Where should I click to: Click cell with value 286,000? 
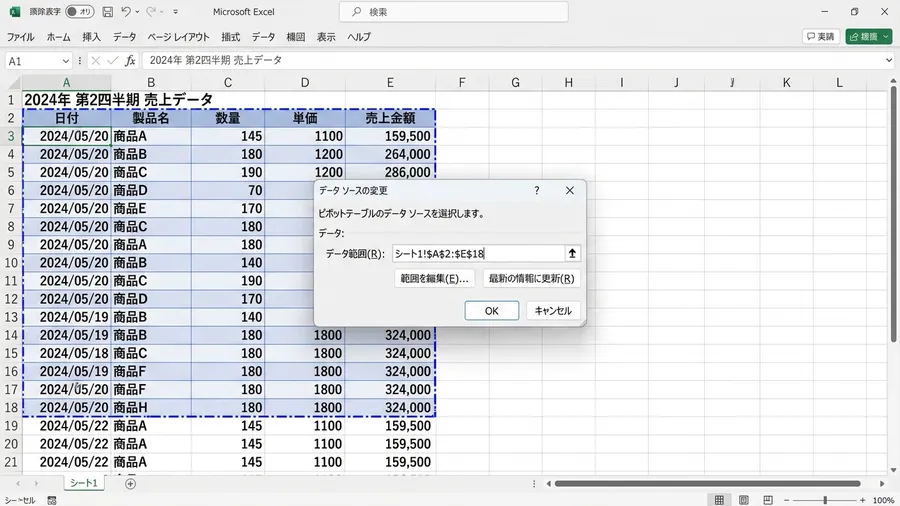390,172
